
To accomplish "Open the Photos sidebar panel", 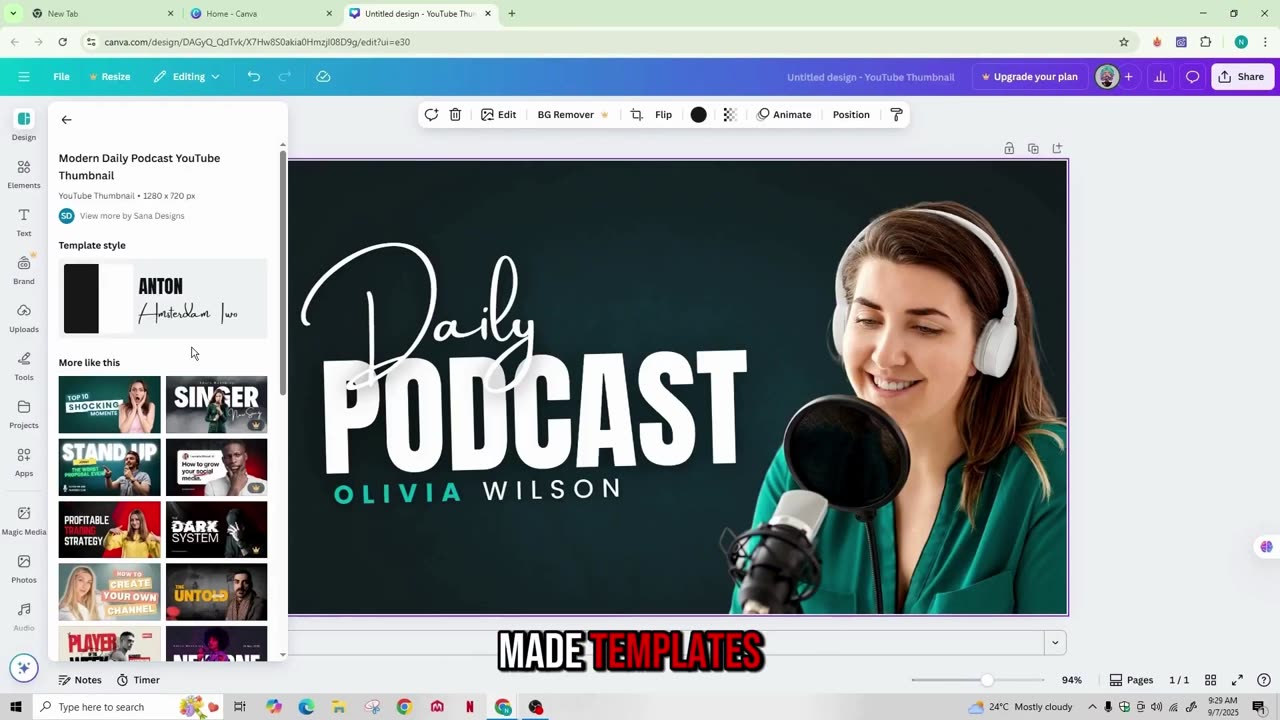I will tap(24, 568).
